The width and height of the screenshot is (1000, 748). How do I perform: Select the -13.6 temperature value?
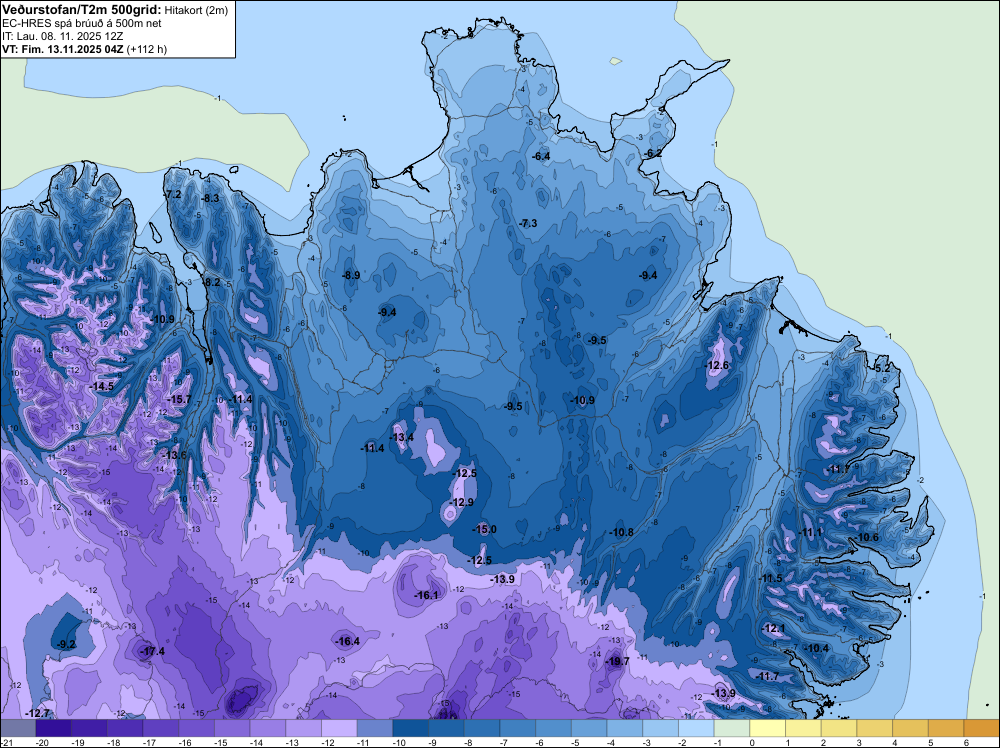click(x=174, y=455)
